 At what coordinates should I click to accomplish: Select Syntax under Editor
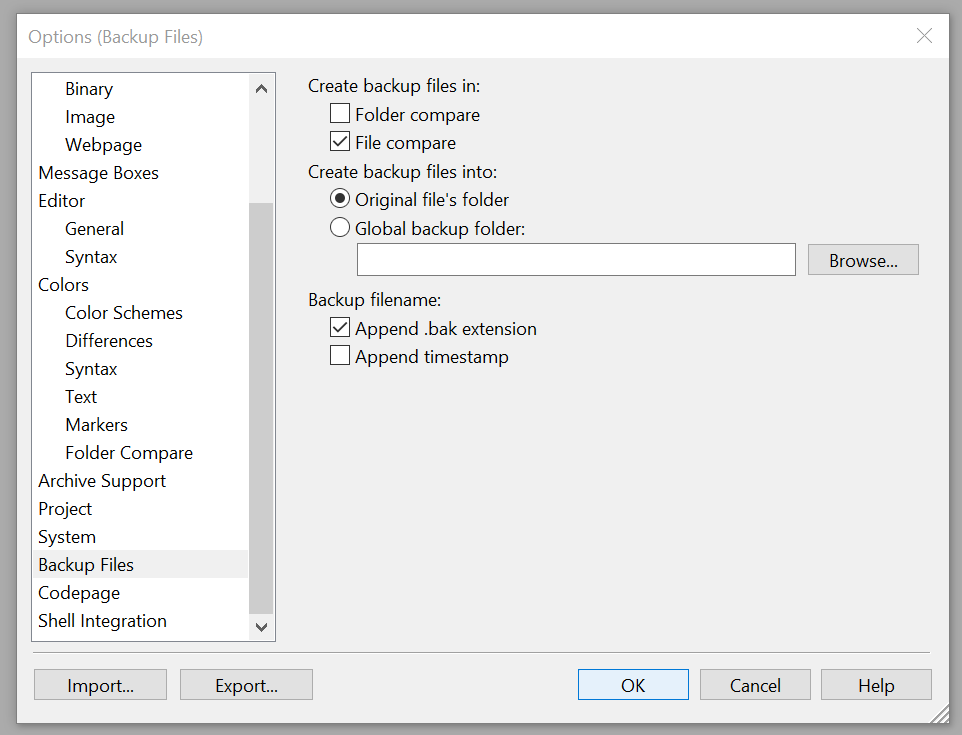tap(91, 257)
